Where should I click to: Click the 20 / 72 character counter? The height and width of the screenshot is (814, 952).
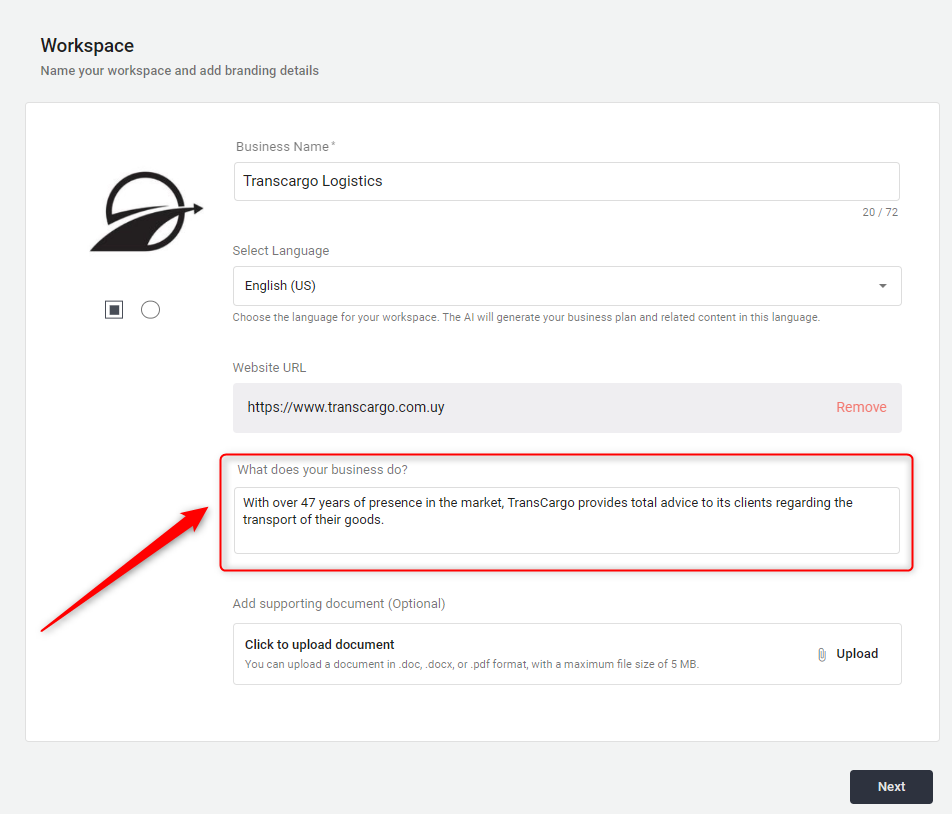click(x=880, y=212)
